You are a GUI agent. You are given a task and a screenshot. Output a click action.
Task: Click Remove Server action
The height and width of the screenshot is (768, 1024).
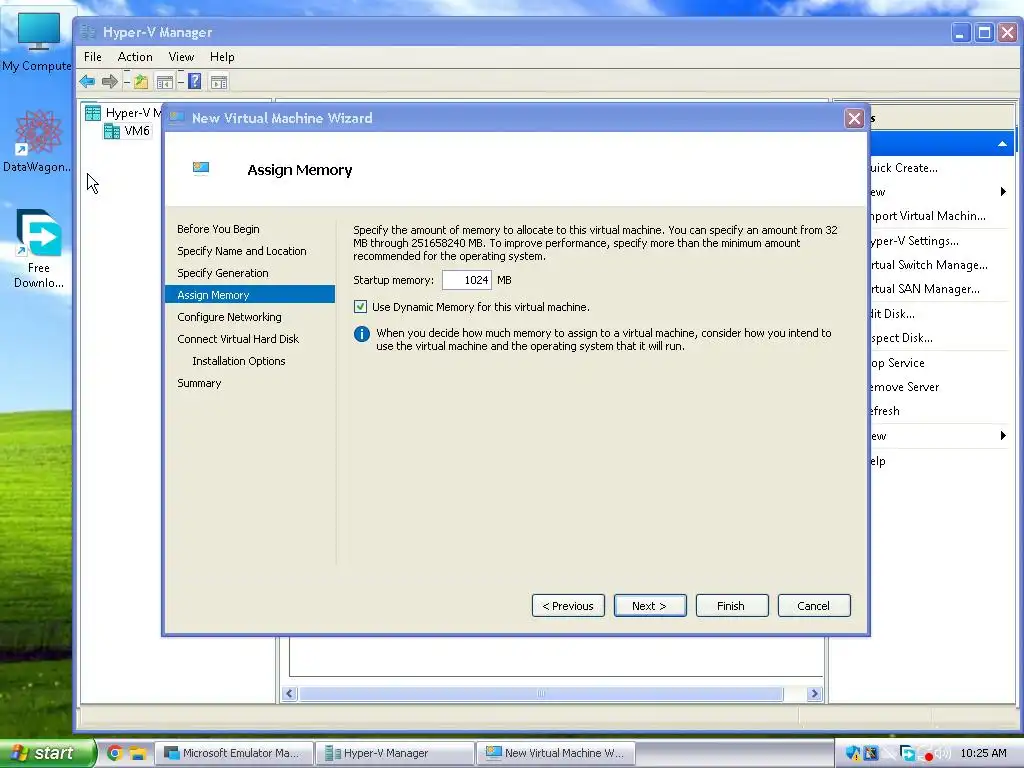pyautogui.click(x=904, y=387)
